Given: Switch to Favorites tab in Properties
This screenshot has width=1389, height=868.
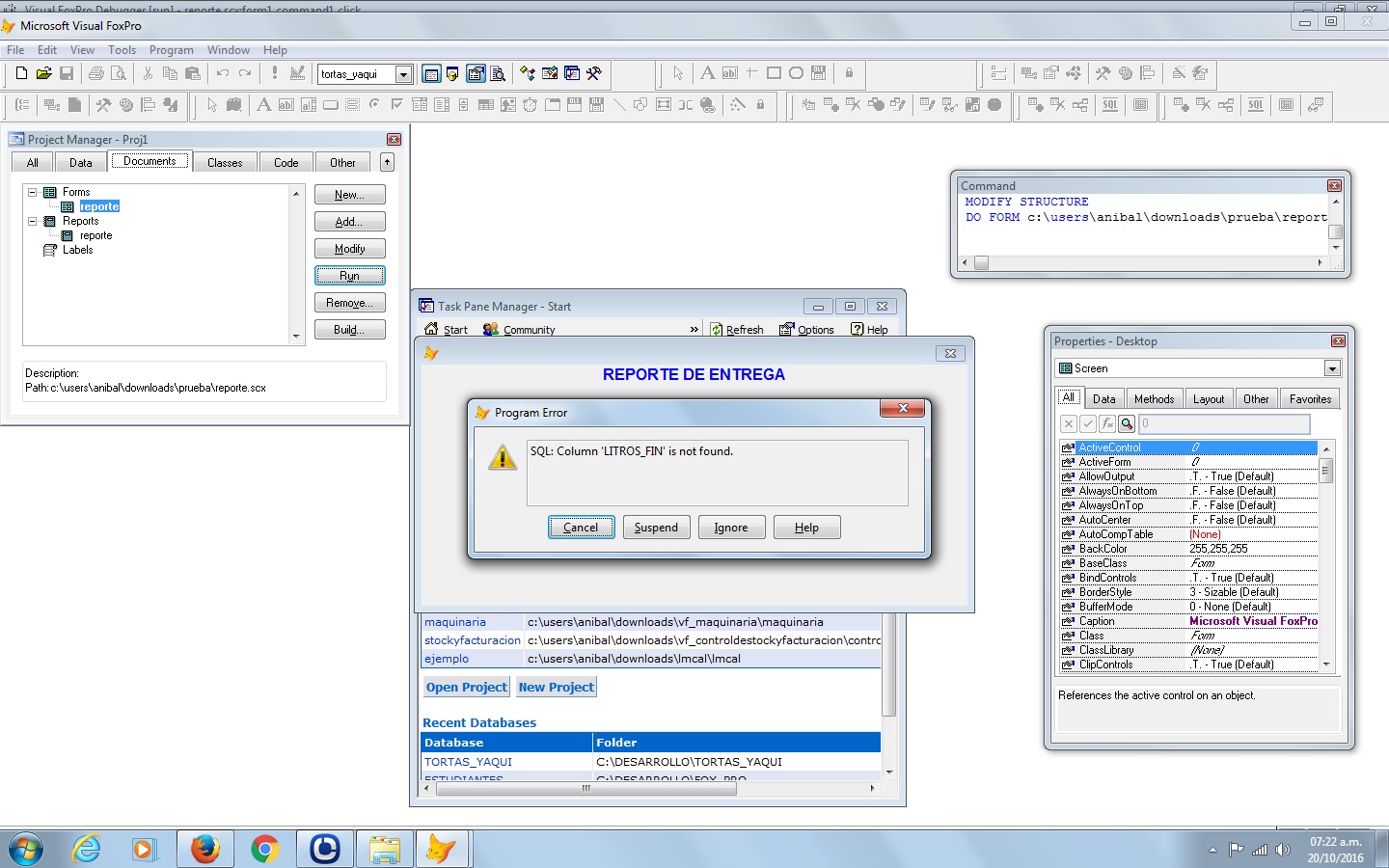Looking at the screenshot, I should tap(1310, 398).
